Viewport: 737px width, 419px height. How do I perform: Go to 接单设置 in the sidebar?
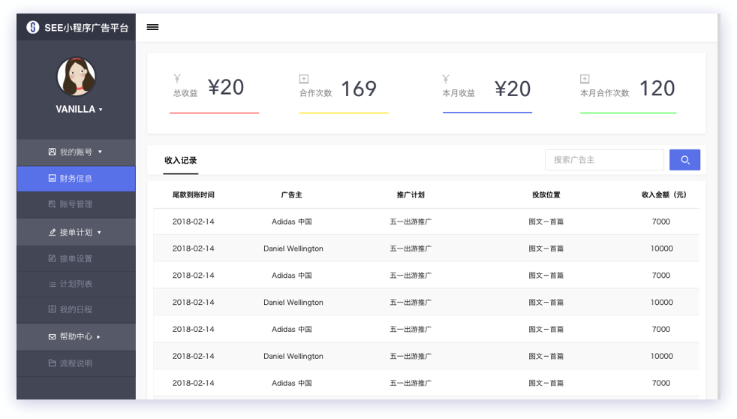(x=76, y=259)
